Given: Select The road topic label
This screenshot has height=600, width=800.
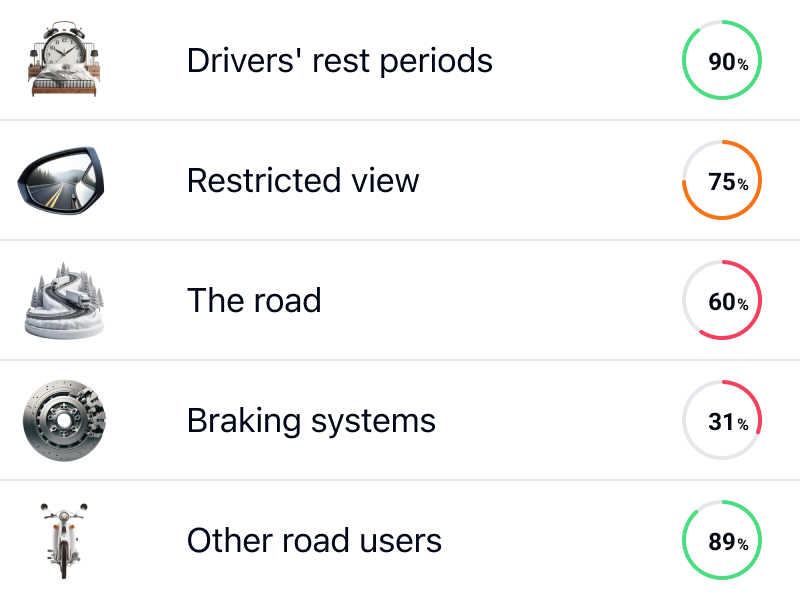Looking at the screenshot, I should click(254, 300).
